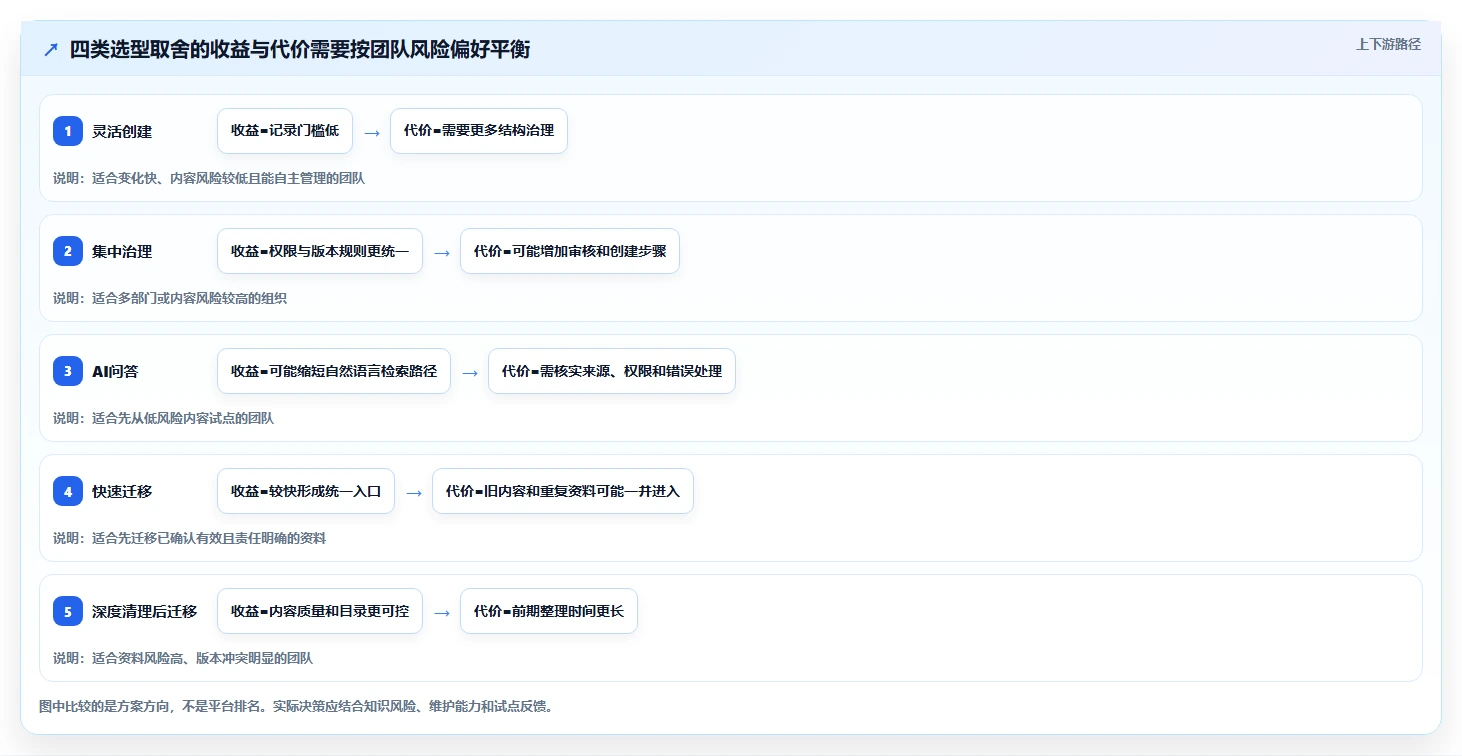This screenshot has height=756, width=1462.
Task: Click the 收益=较快形成统一入口 chip
Action: point(306,491)
